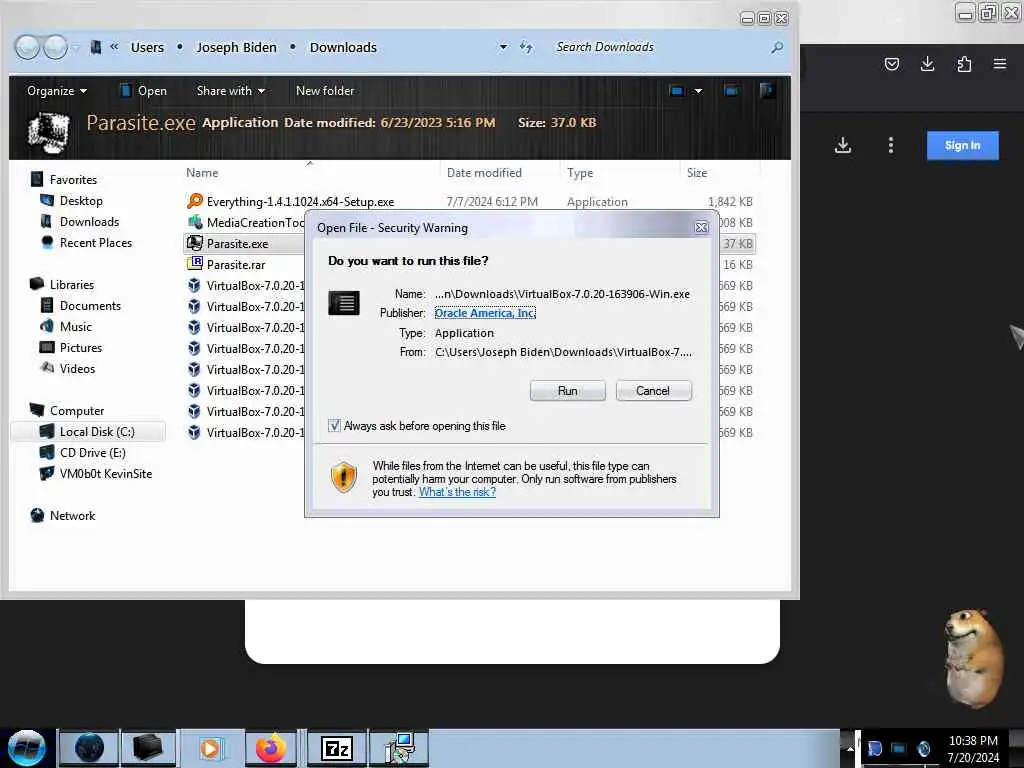Open the Firefox downloads toolbar icon

927,64
